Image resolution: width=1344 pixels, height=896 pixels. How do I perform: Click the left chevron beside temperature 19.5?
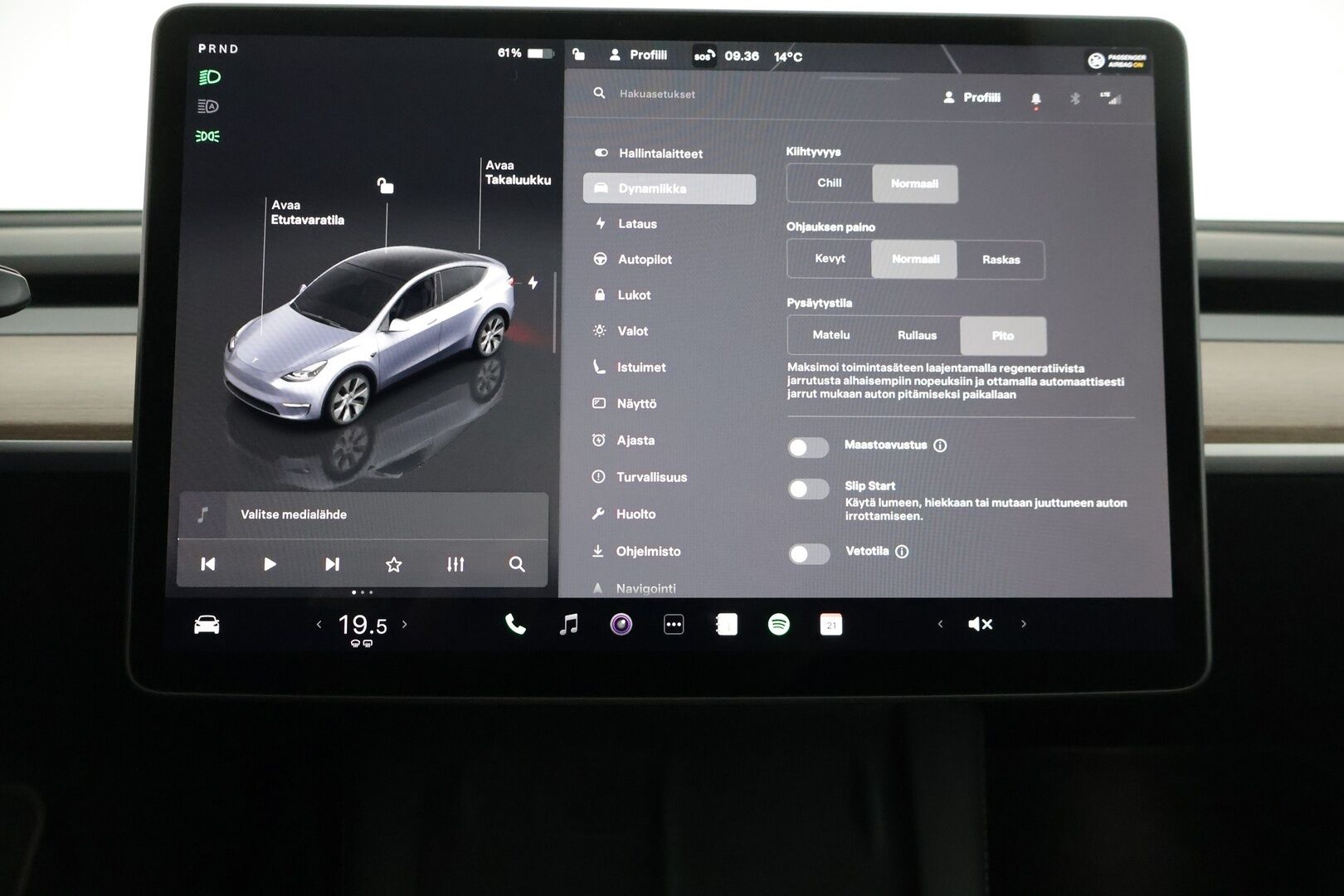[x=318, y=624]
